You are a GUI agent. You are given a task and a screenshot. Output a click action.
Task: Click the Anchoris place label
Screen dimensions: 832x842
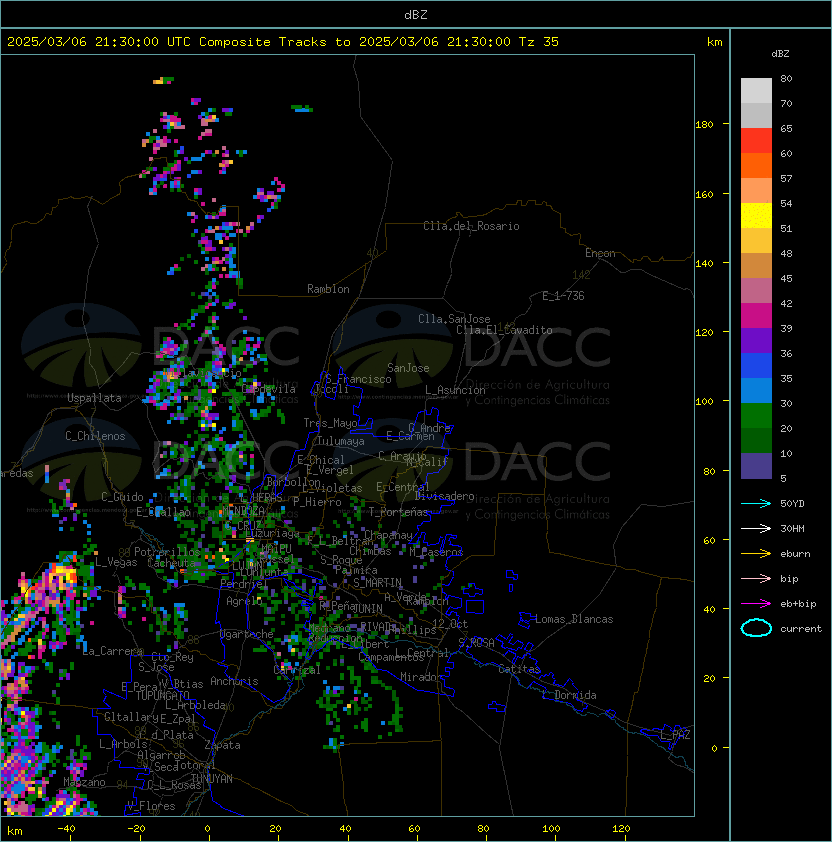coord(234,681)
